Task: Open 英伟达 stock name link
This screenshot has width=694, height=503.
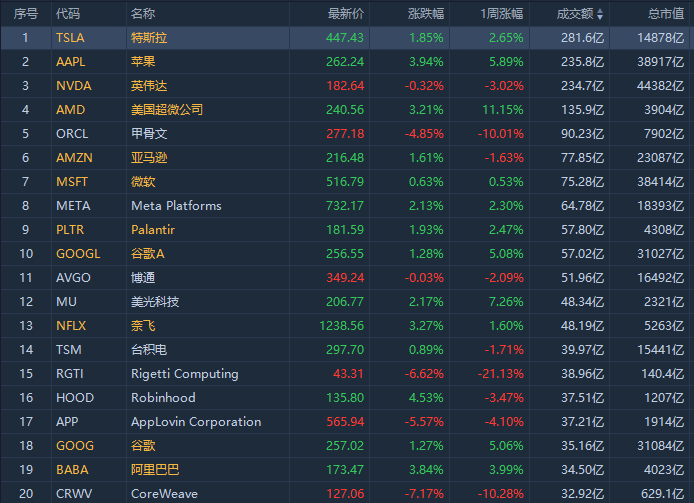Action: 149,86
